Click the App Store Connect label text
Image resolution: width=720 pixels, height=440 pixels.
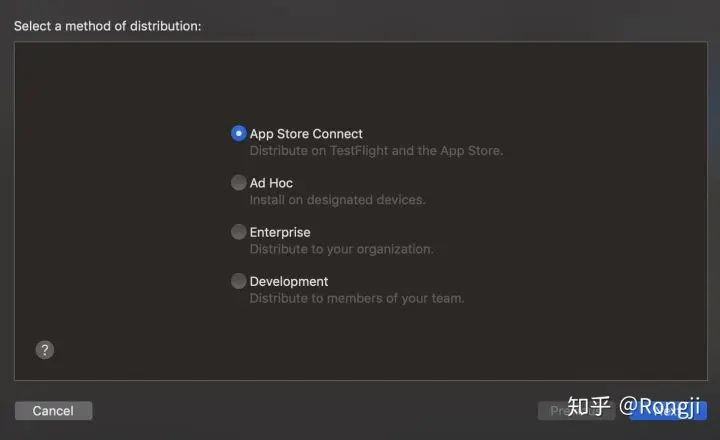(306, 134)
